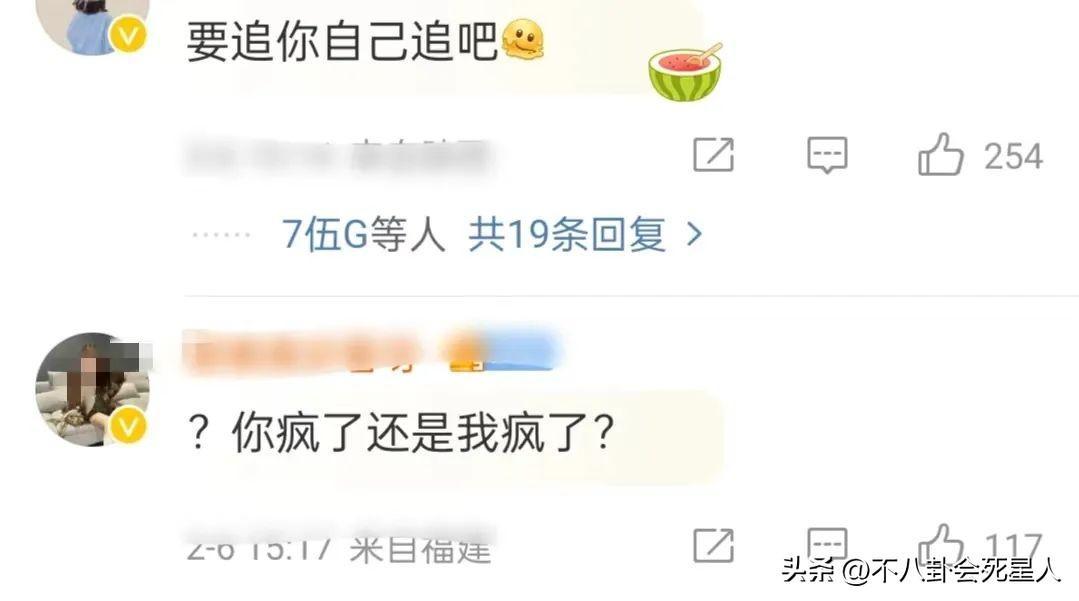Open the 共19条回复 replies link
Viewport: 1079px width, 601px height.
click(x=567, y=235)
